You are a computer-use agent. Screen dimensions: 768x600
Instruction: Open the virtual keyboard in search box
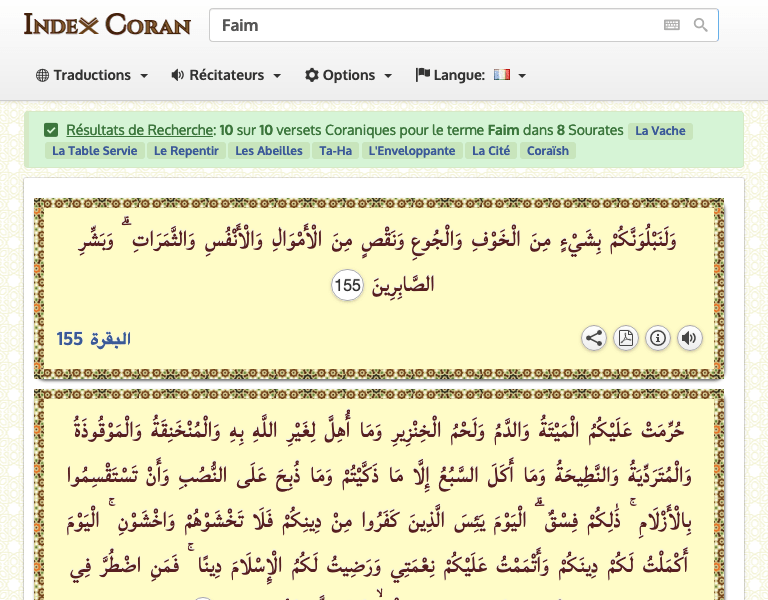pos(672,26)
